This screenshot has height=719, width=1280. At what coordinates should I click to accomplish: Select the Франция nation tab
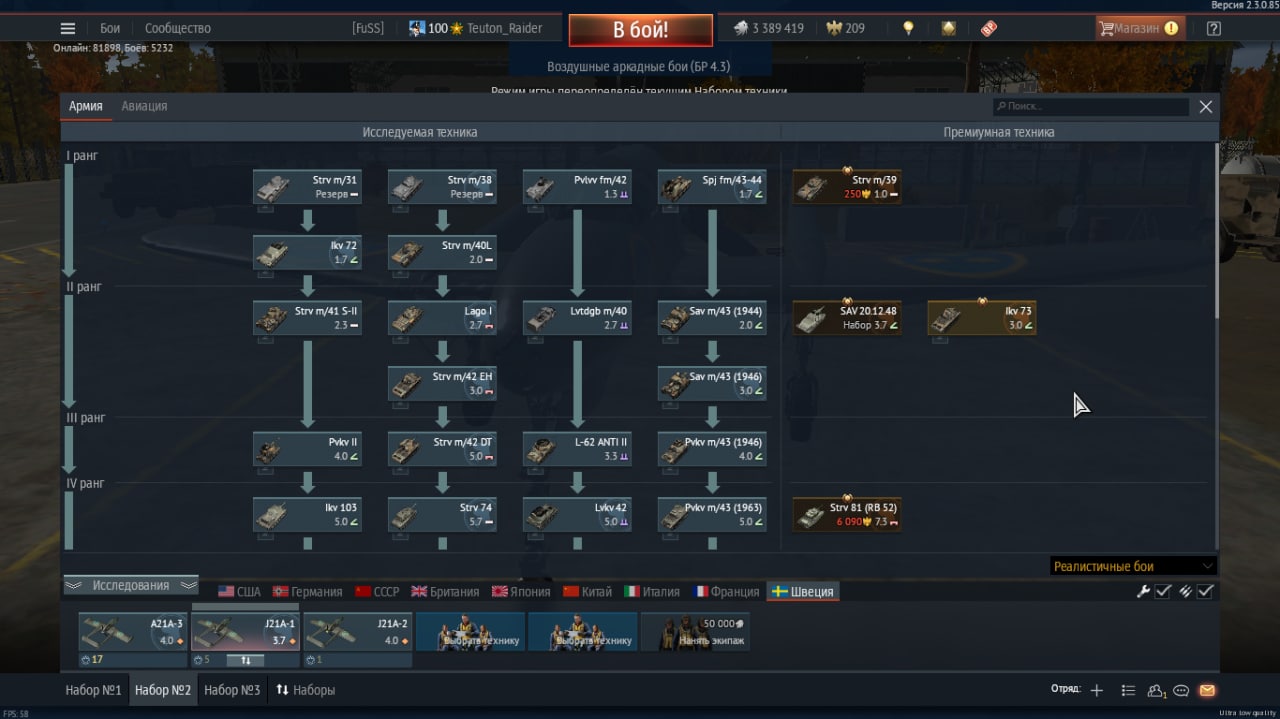pos(725,591)
